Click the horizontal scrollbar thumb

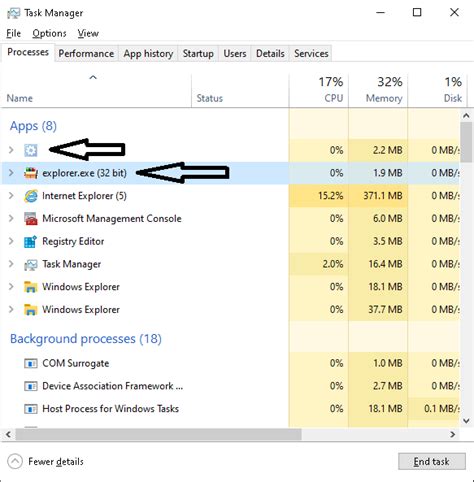[x=159, y=434]
